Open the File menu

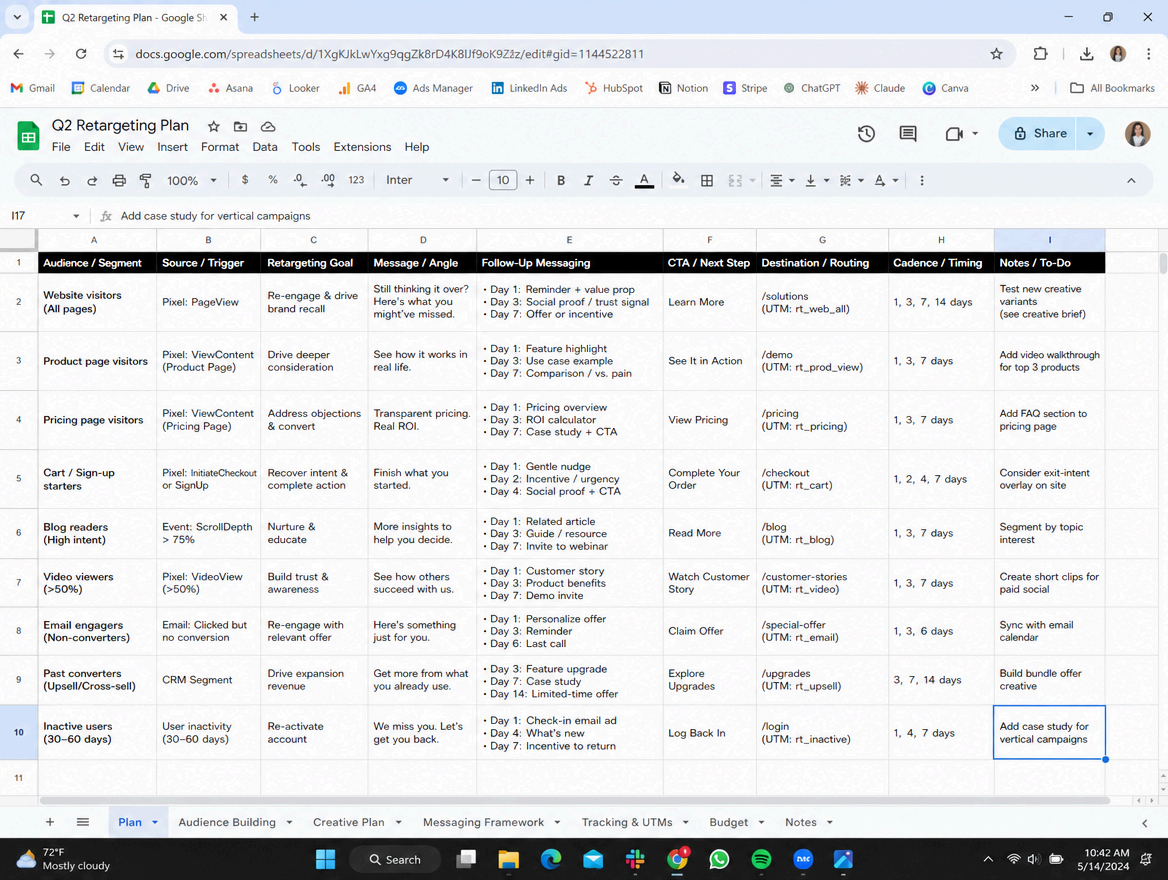click(x=61, y=147)
